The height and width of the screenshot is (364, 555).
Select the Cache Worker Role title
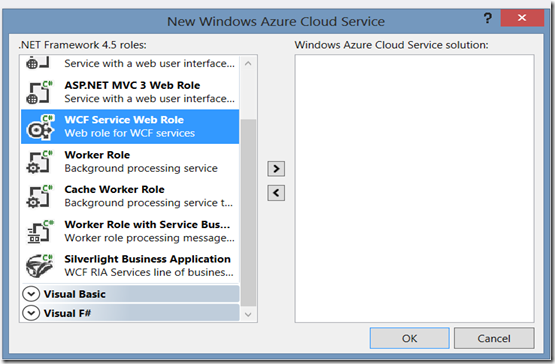[114, 189]
